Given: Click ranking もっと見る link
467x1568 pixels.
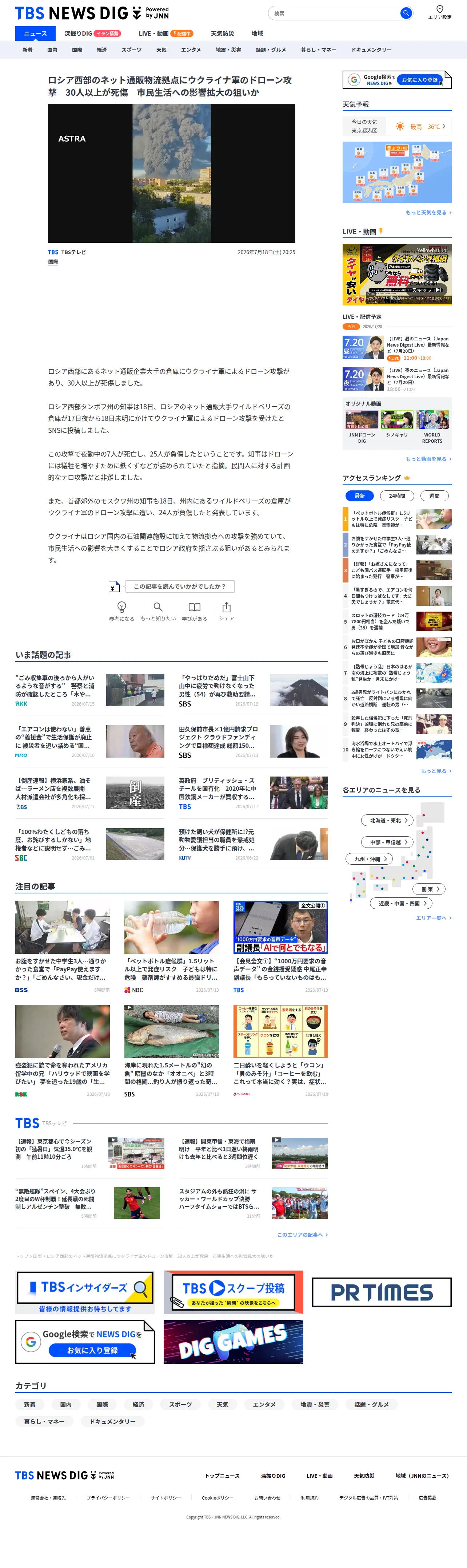Looking at the screenshot, I should pyautogui.click(x=436, y=771).
